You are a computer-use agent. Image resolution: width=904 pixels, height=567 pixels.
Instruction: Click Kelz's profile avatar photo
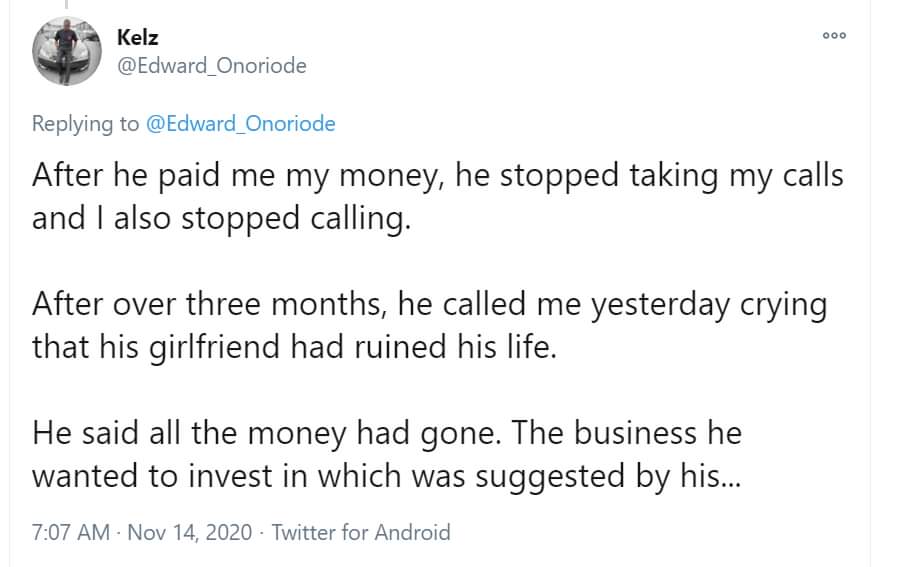tap(66, 51)
